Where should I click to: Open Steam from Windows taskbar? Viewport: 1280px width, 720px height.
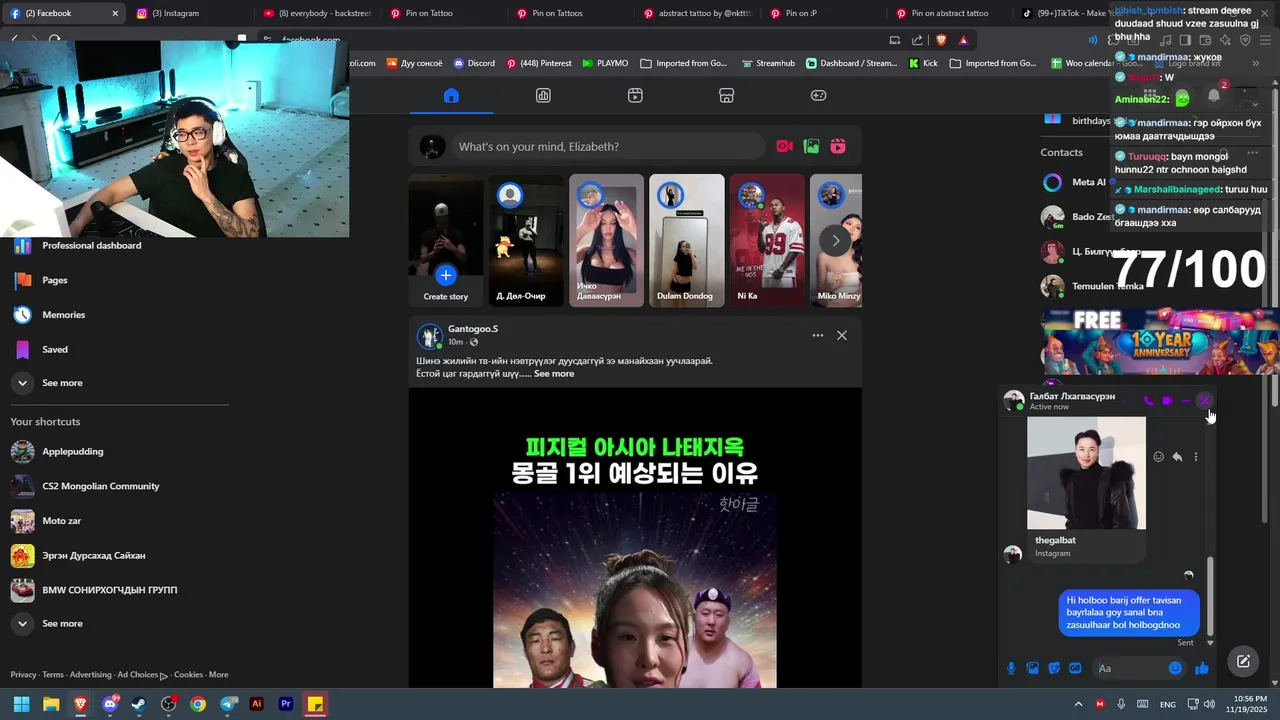pyautogui.click(x=139, y=704)
